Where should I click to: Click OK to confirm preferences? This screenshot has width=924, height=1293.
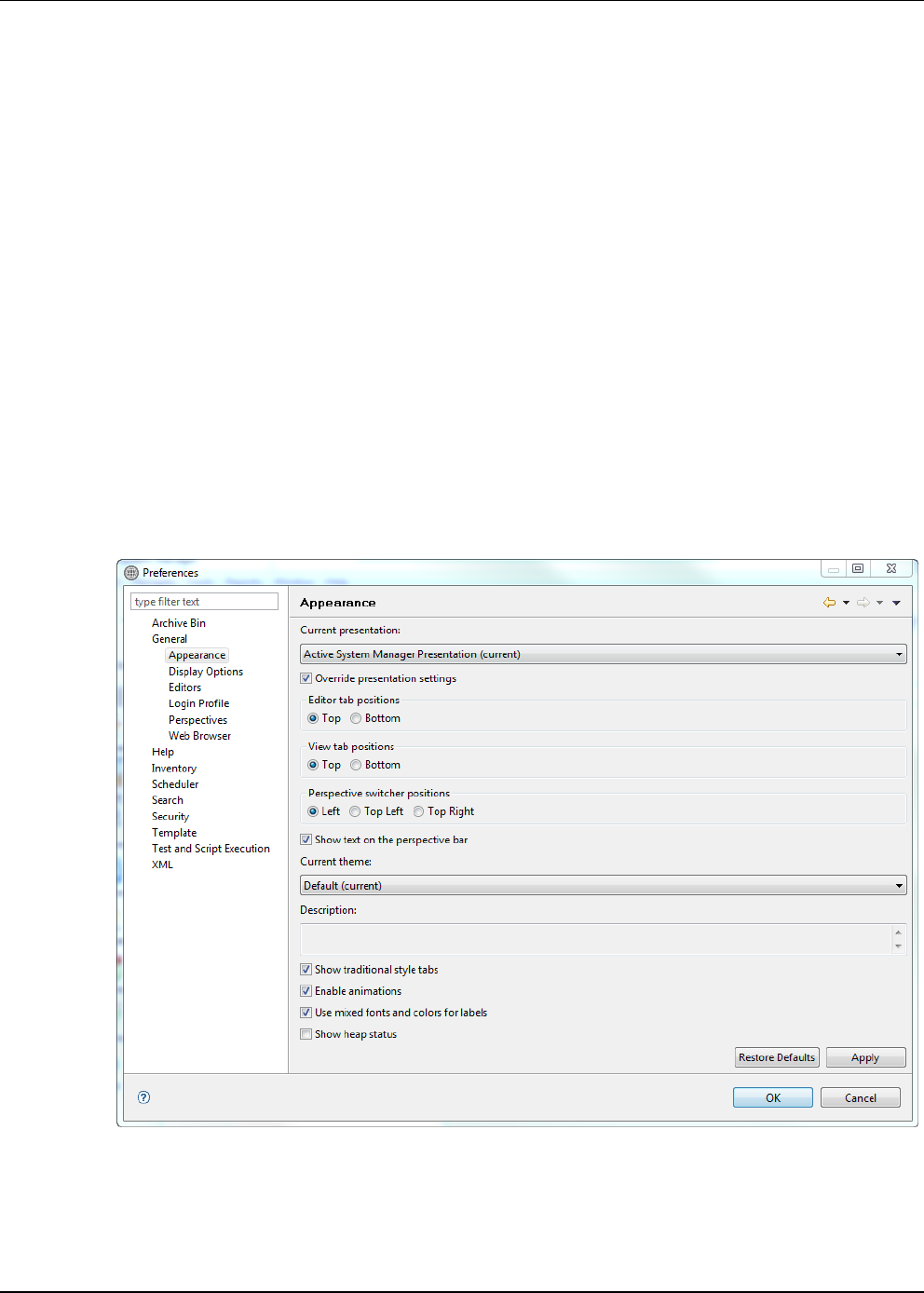pos(773,1097)
